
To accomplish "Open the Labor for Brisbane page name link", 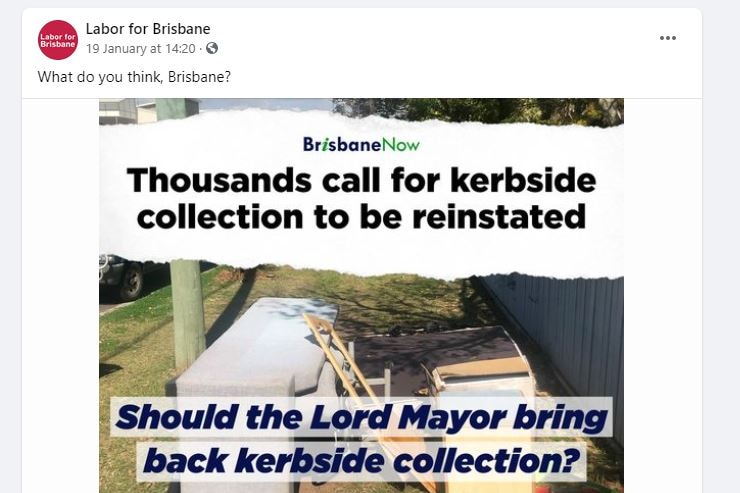I will [x=148, y=29].
